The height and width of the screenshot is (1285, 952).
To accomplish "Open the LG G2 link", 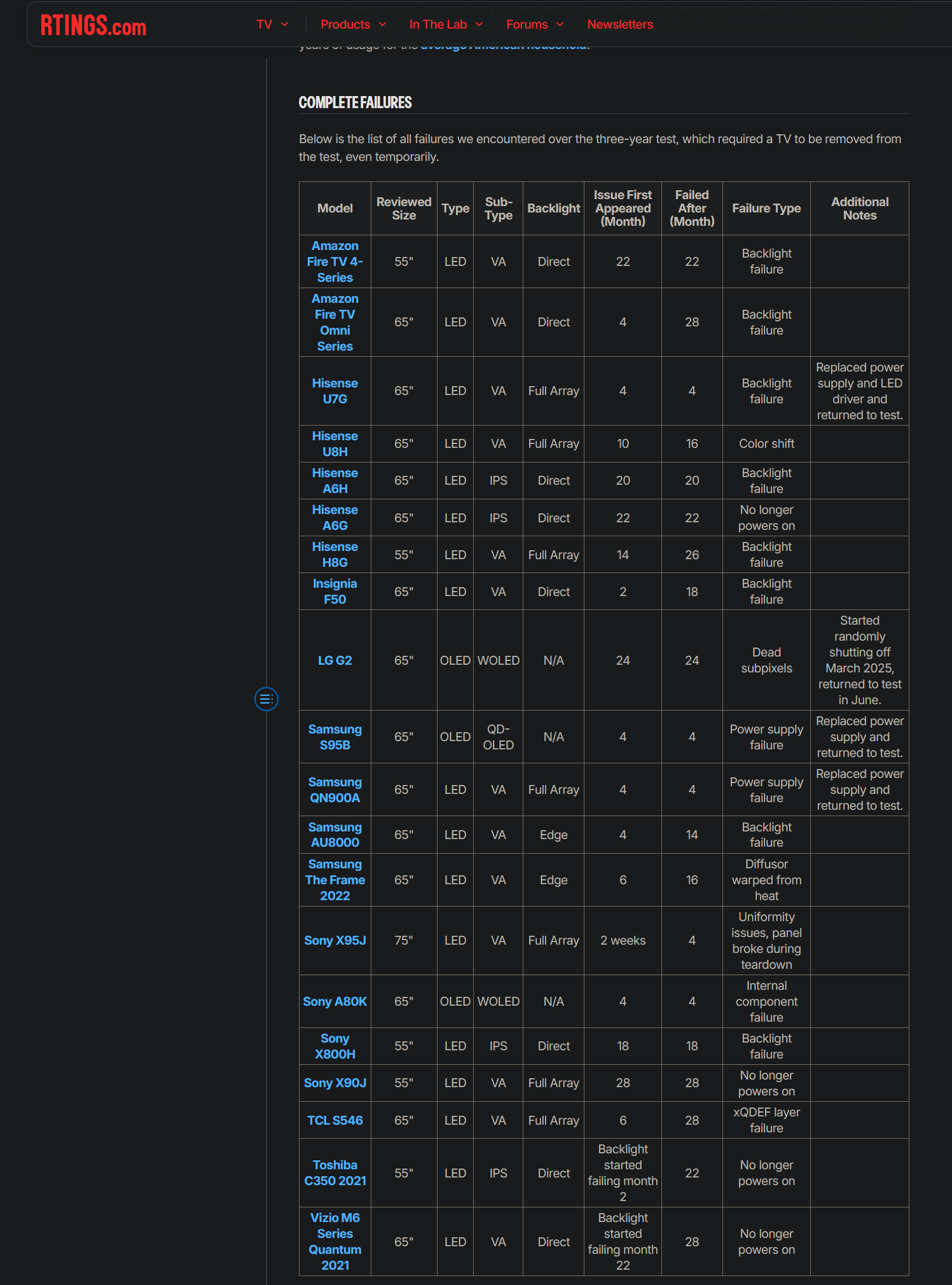I will [335, 660].
